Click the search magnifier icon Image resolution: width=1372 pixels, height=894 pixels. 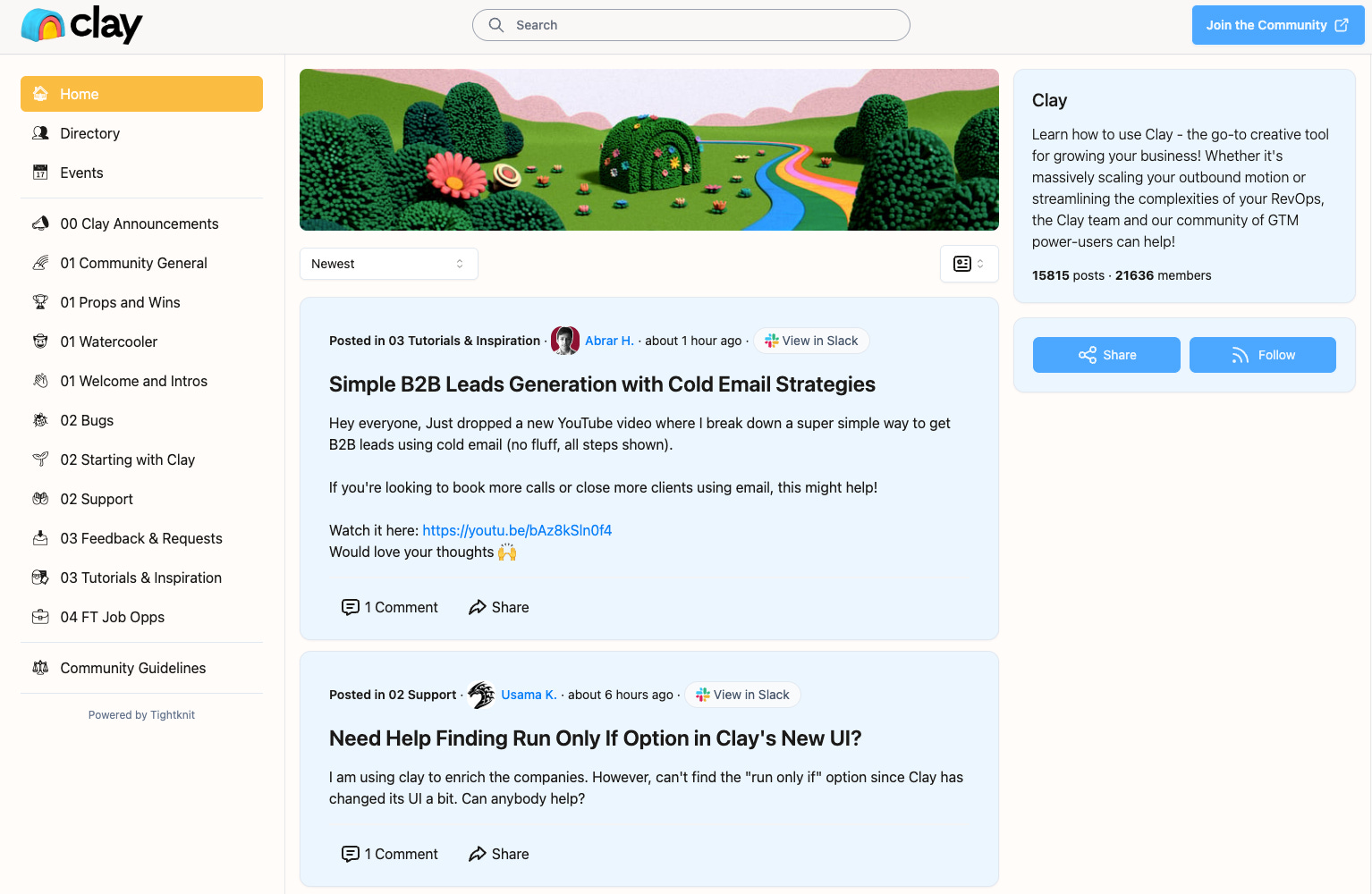[x=496, y=25]
